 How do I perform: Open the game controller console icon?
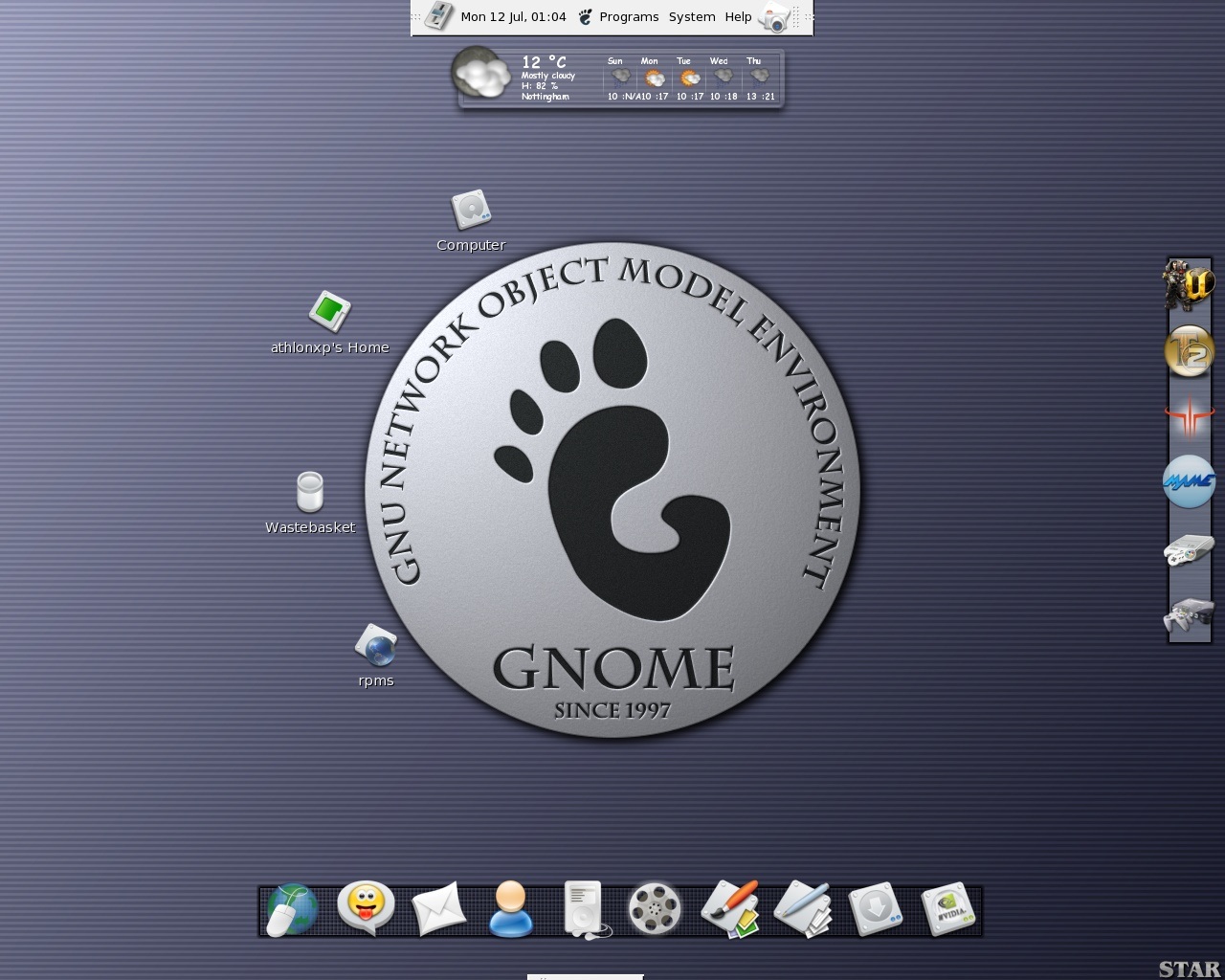tap(1190, 615)
